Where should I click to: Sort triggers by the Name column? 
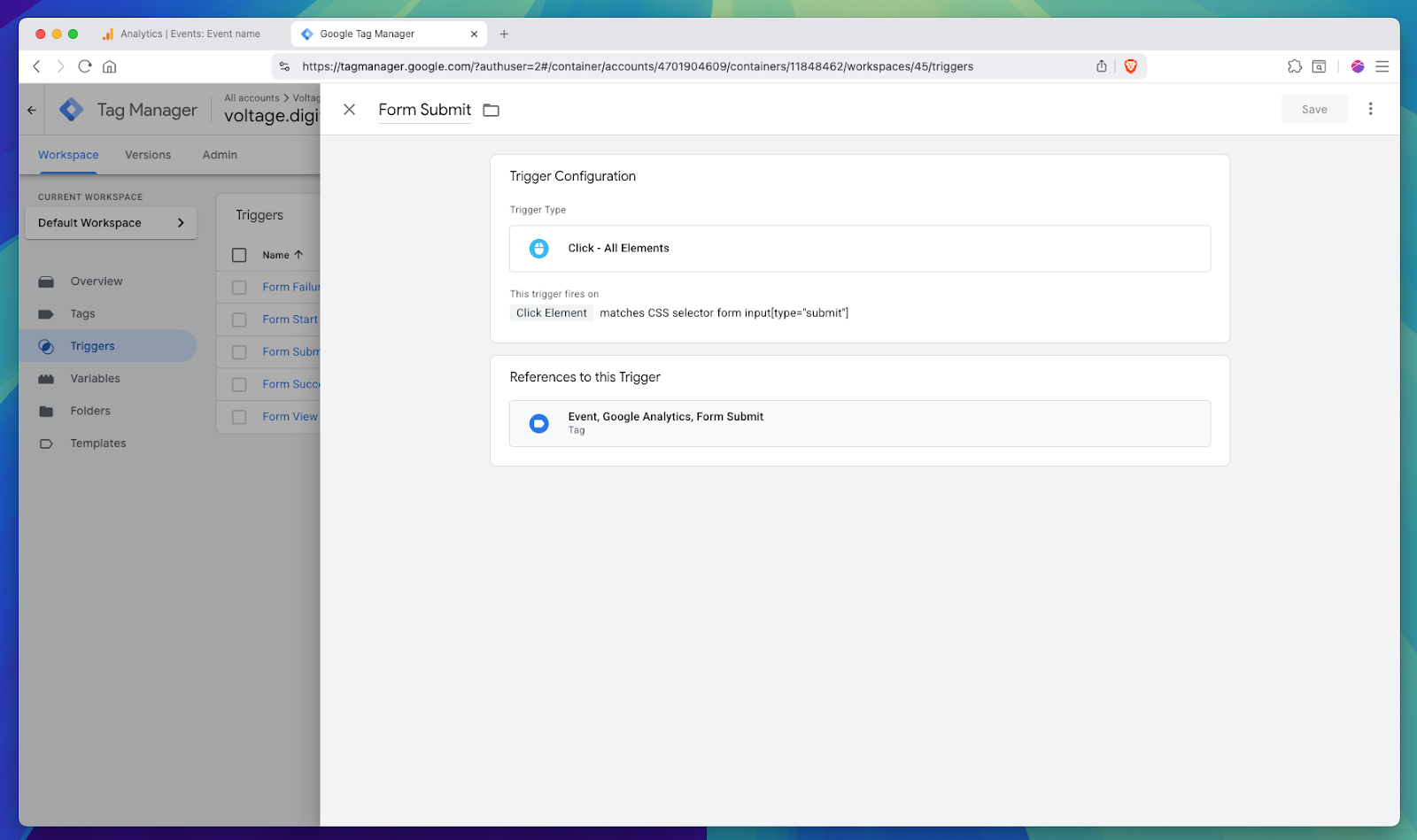coord(283,255)
